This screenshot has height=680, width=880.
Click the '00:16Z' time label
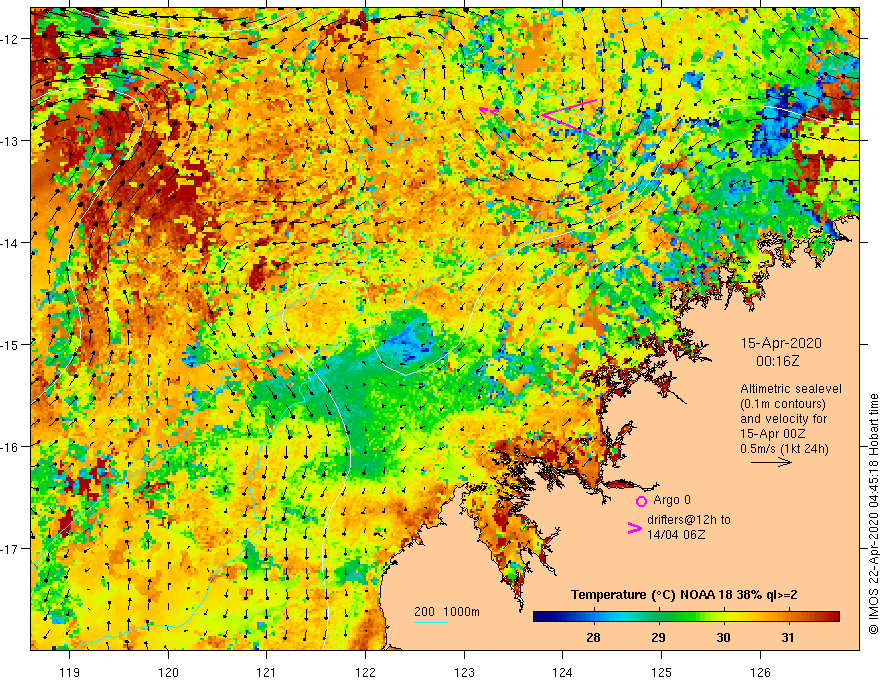pyautogui.click(x=777, y=361)
